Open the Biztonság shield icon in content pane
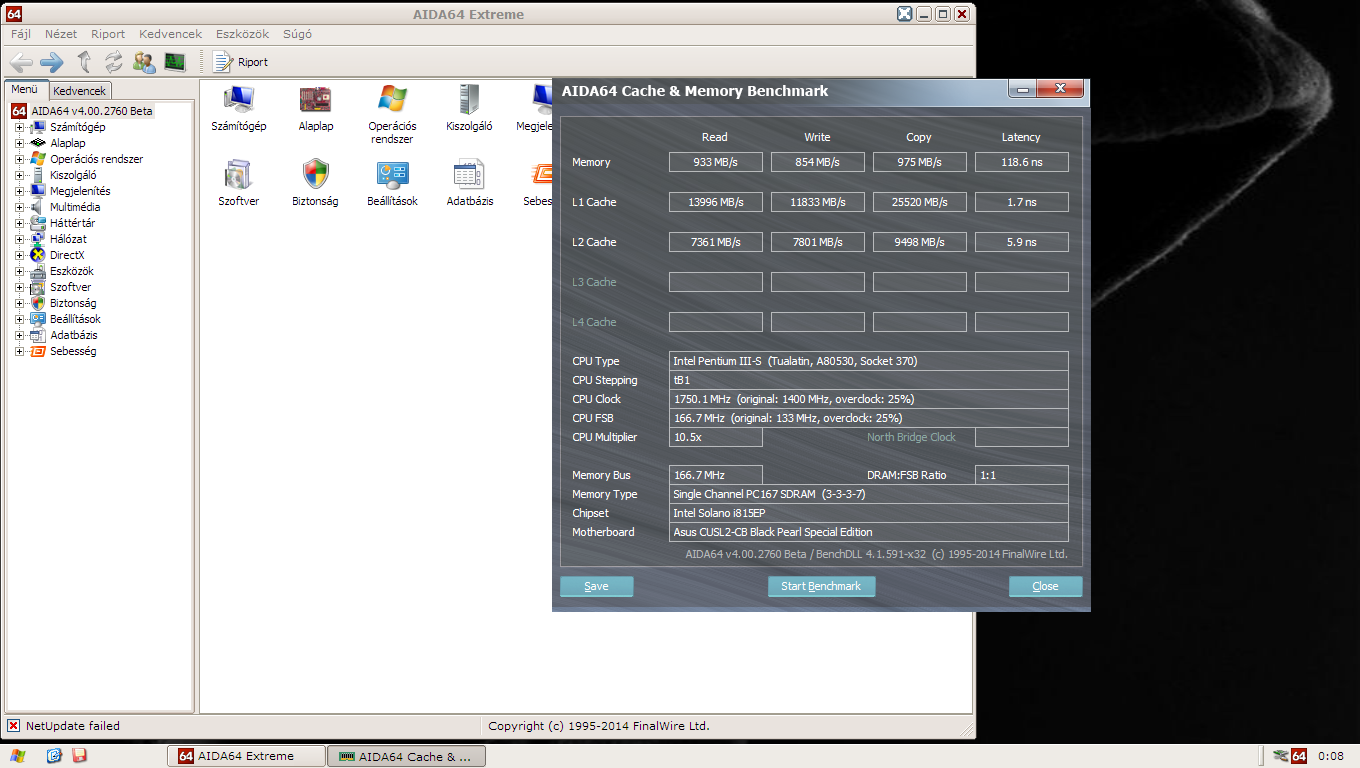1360x768 pixels. (x=316, y=183)
